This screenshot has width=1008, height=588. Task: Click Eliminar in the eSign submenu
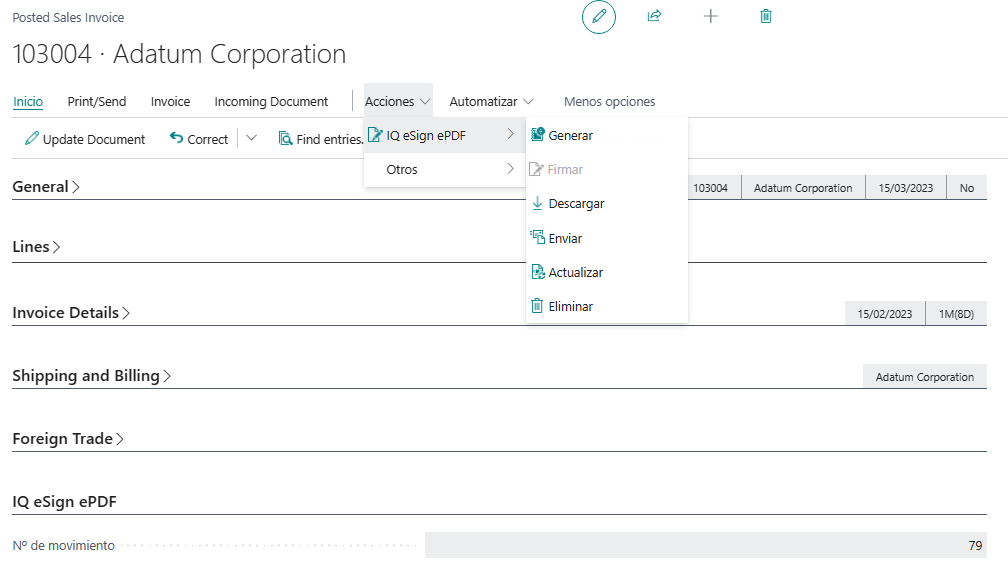(570, 307)
